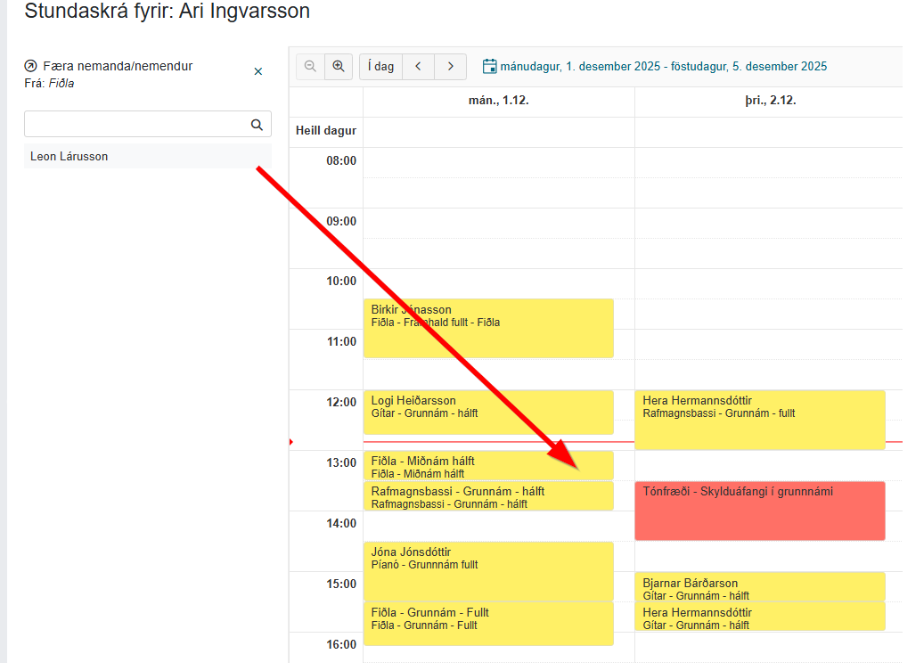Click Stundaskrá fyrir: Ari Ingvarsson heading
The height and width of the screenshot is (663, 903).
click(x=167, y=10)
